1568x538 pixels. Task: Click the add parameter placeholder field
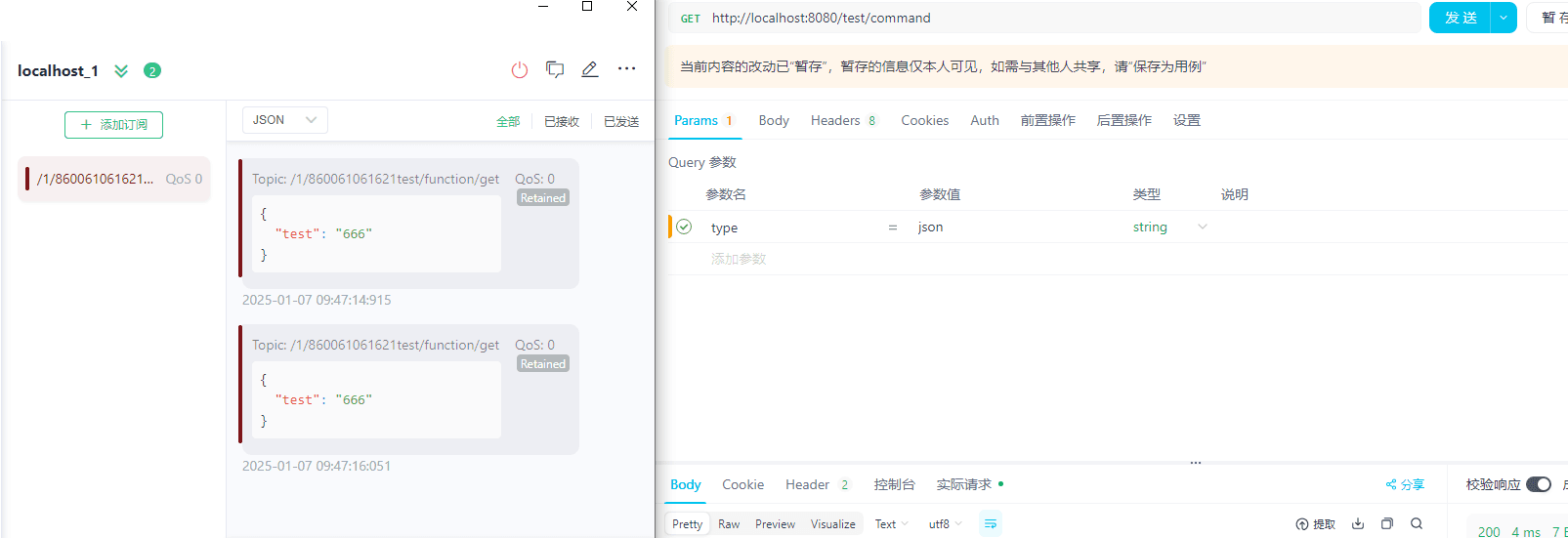pyautogui.click(x=739, y=259)
